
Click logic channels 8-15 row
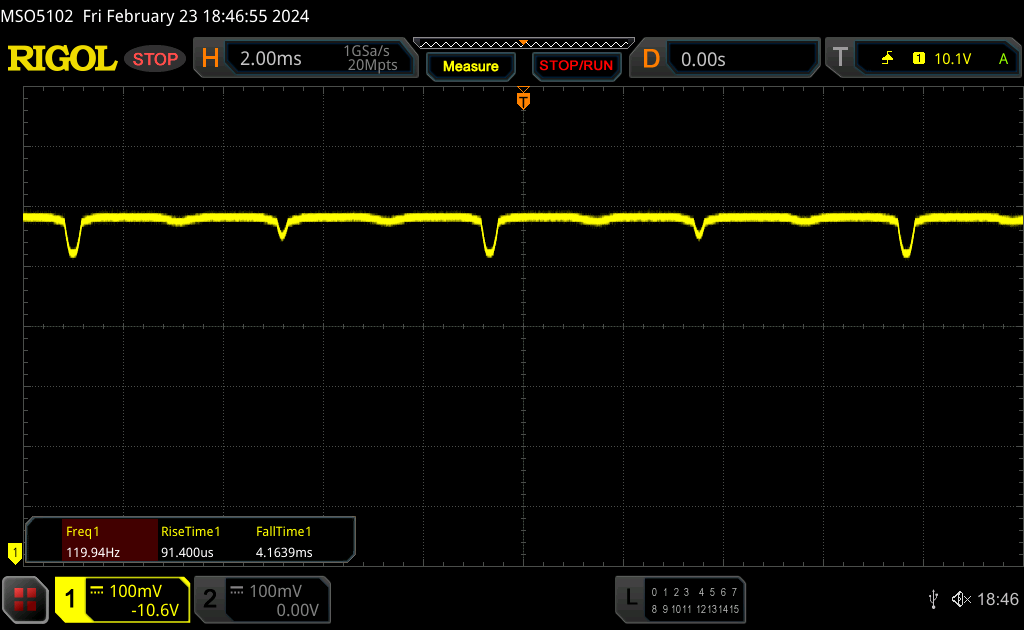click(694, 609)
